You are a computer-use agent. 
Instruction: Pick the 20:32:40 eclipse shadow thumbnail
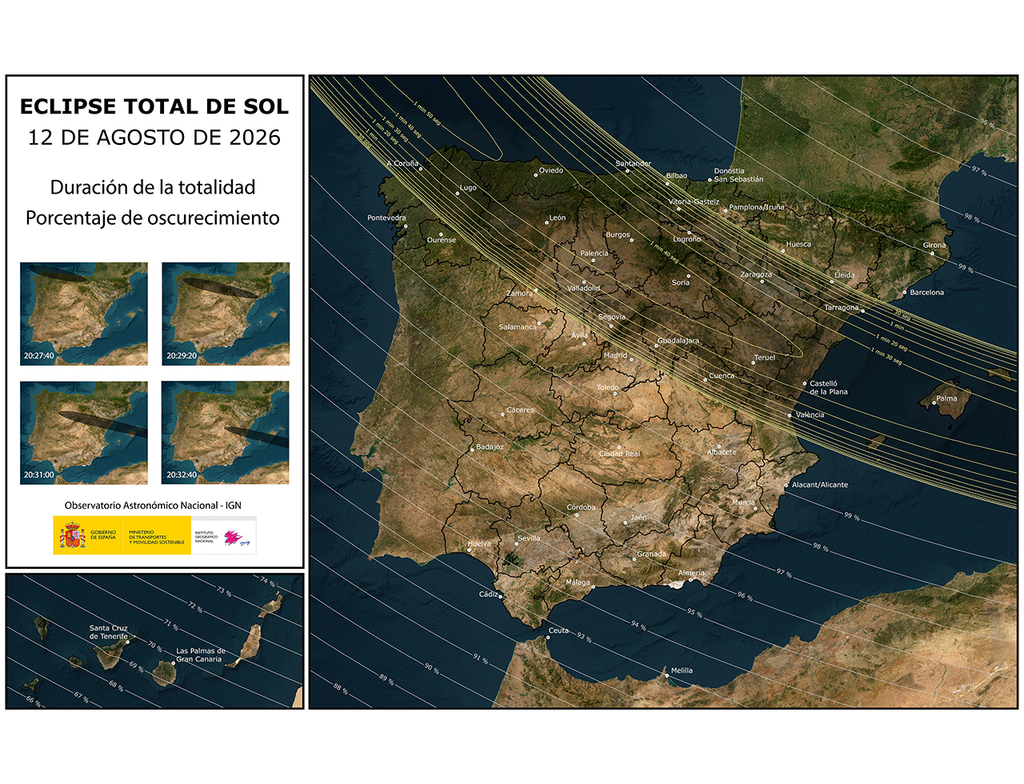(226, 433)
